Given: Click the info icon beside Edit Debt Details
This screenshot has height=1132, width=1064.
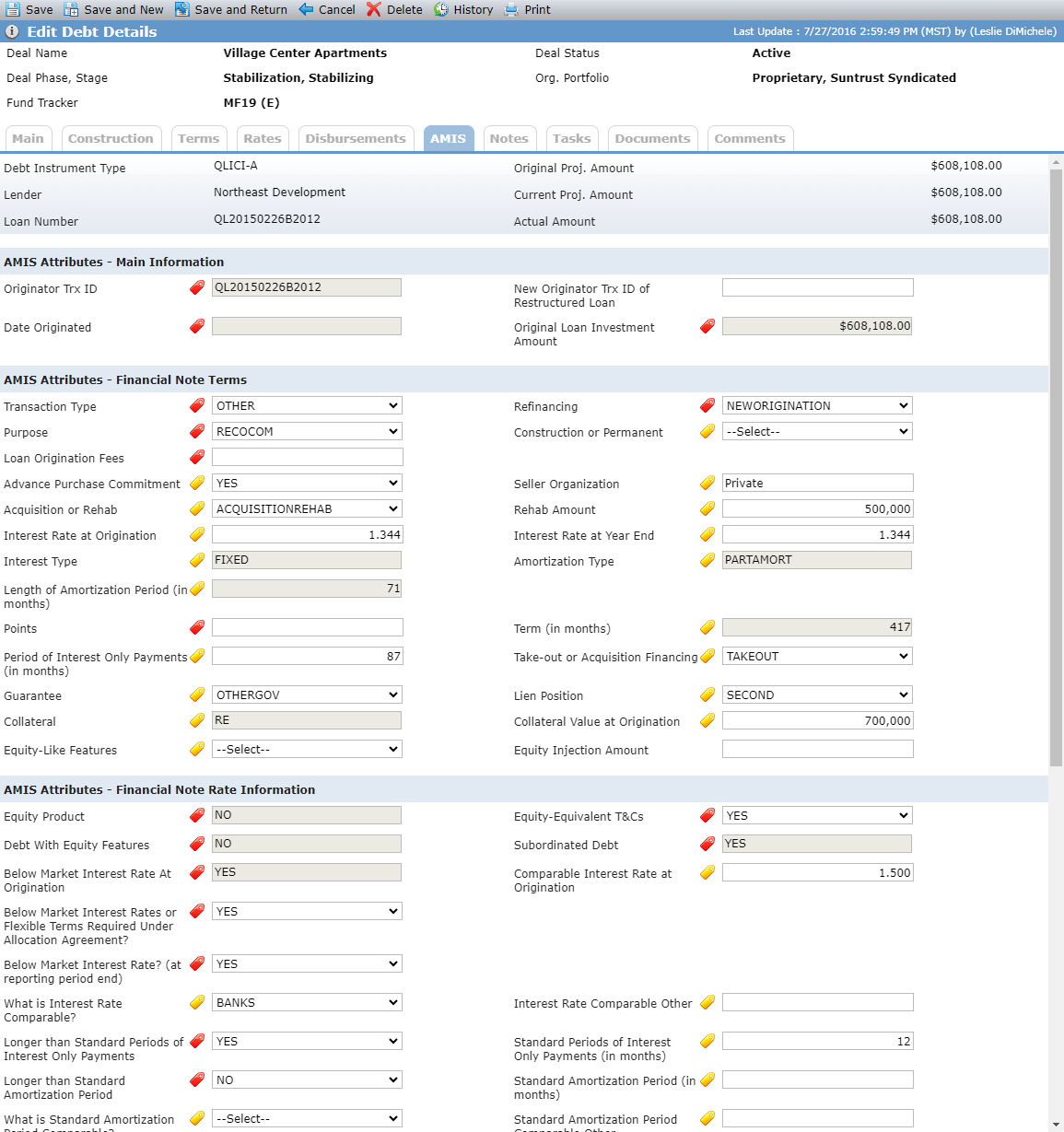Looking at the screenshot, I should tap(12, 31).
